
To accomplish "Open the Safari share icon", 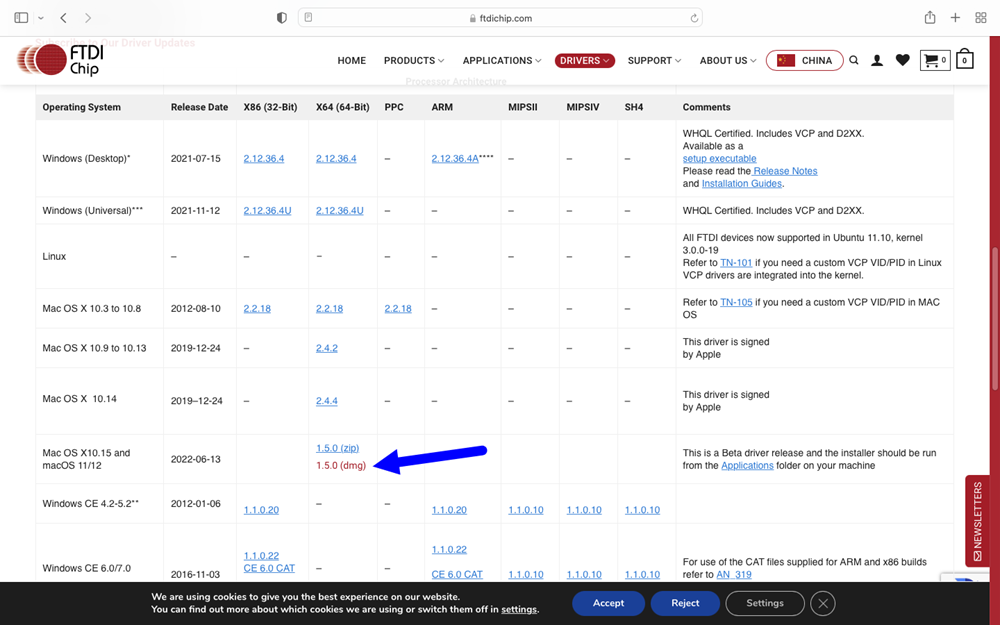I will point(930,18).
